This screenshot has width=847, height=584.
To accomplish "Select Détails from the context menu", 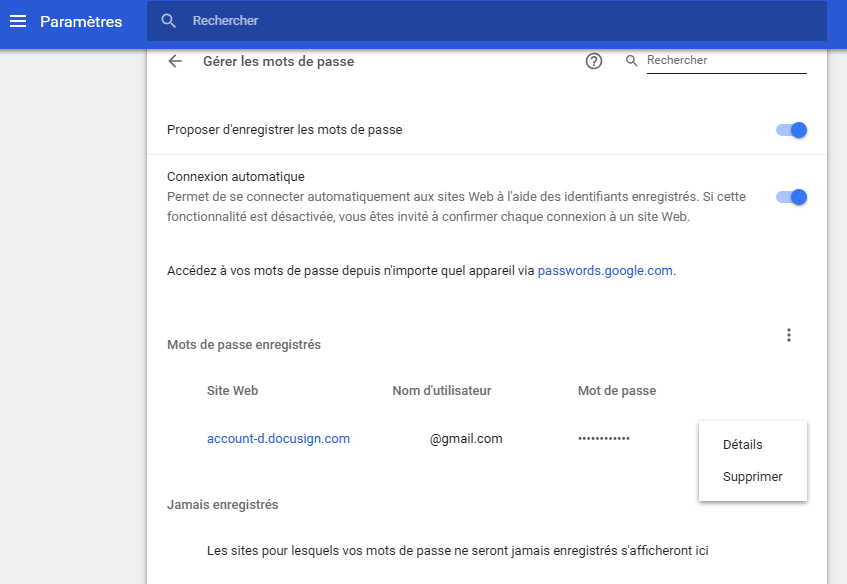I will pyautogui.click(x=741, y=444).
